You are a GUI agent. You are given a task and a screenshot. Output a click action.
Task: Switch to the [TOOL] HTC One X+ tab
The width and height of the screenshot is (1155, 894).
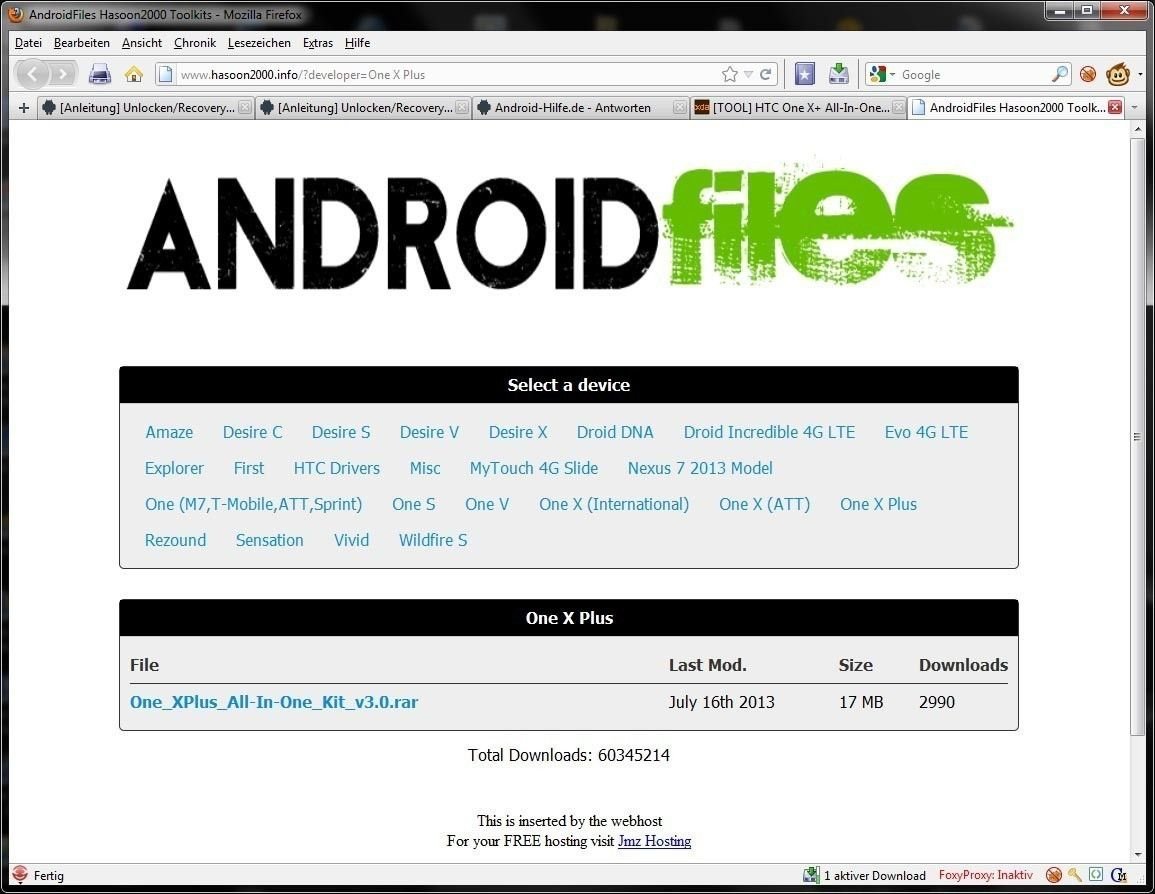799,108
